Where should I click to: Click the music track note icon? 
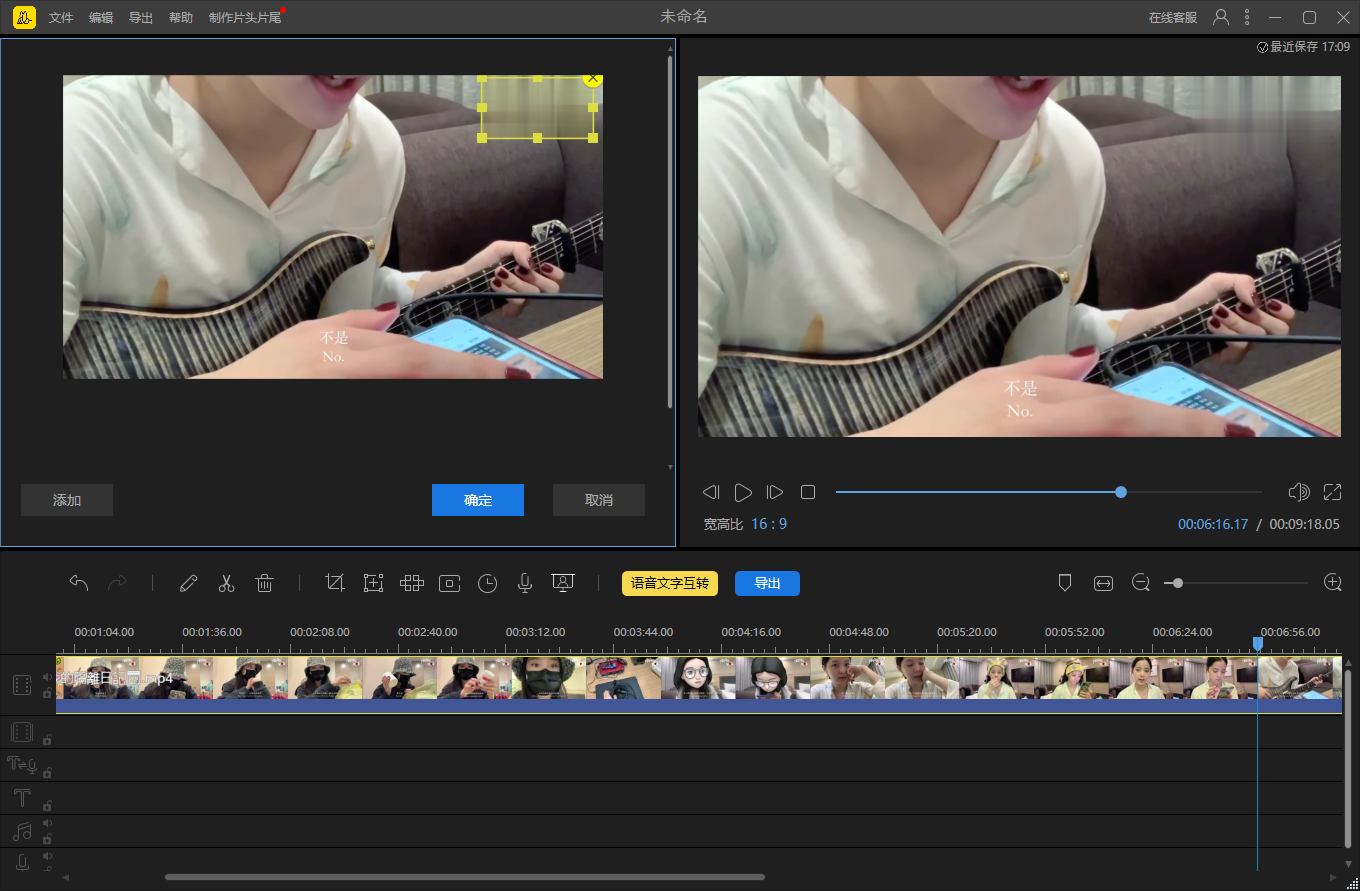click(x=22, y=831)
